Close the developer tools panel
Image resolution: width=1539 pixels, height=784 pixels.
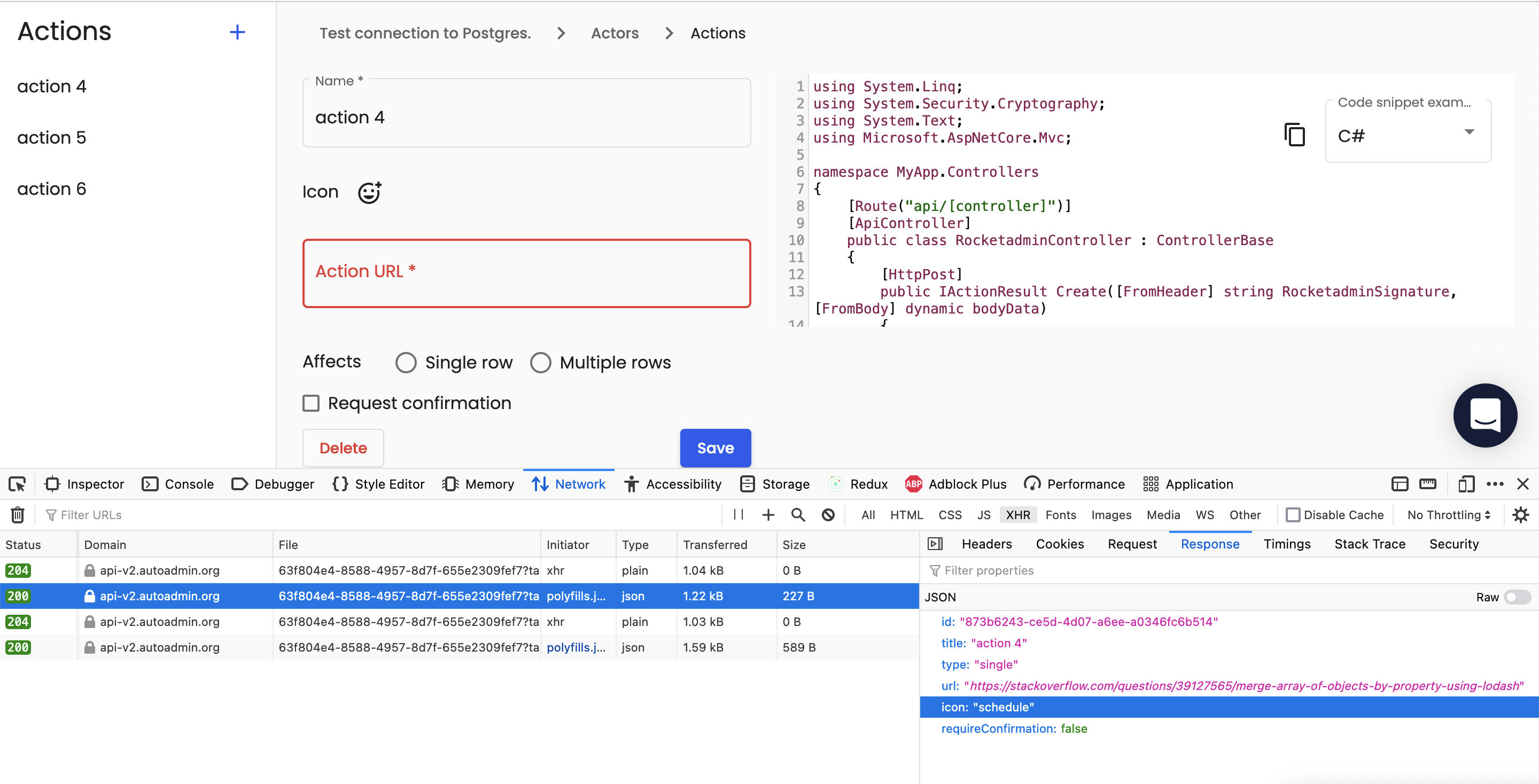pyautogui.click(x=1523, y=484)
